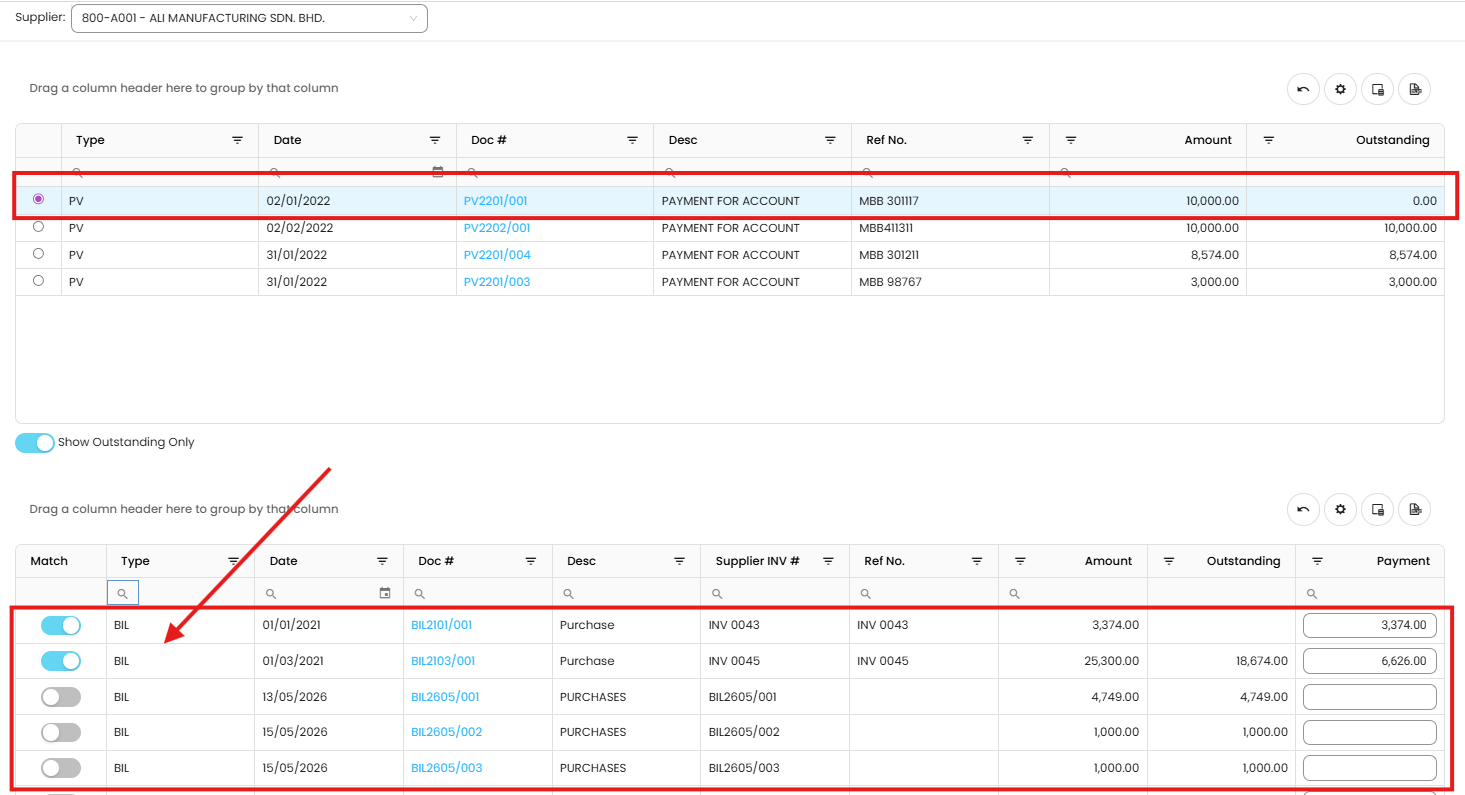Image resolution: width=1465 pixels, height=795 pixels.
Task: Open the Supplier dropdown for ALI MANUFACTURING
Action: click(249, 18)
